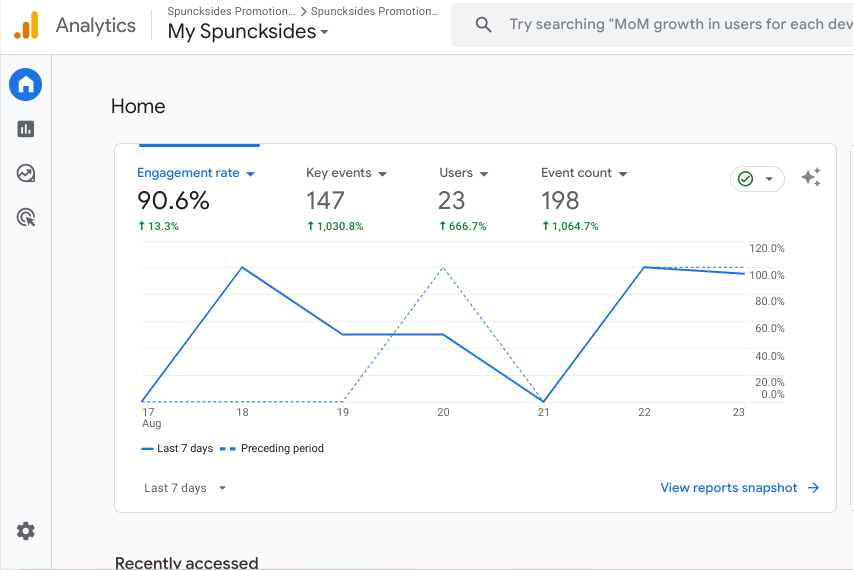Click the chart low point at day 21

tap(543, 401)
